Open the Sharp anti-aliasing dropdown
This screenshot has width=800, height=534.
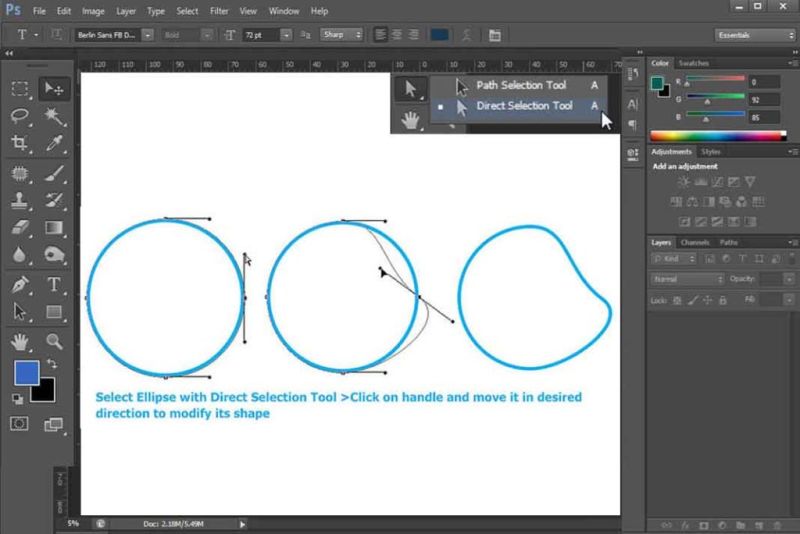tap(341, 35)
